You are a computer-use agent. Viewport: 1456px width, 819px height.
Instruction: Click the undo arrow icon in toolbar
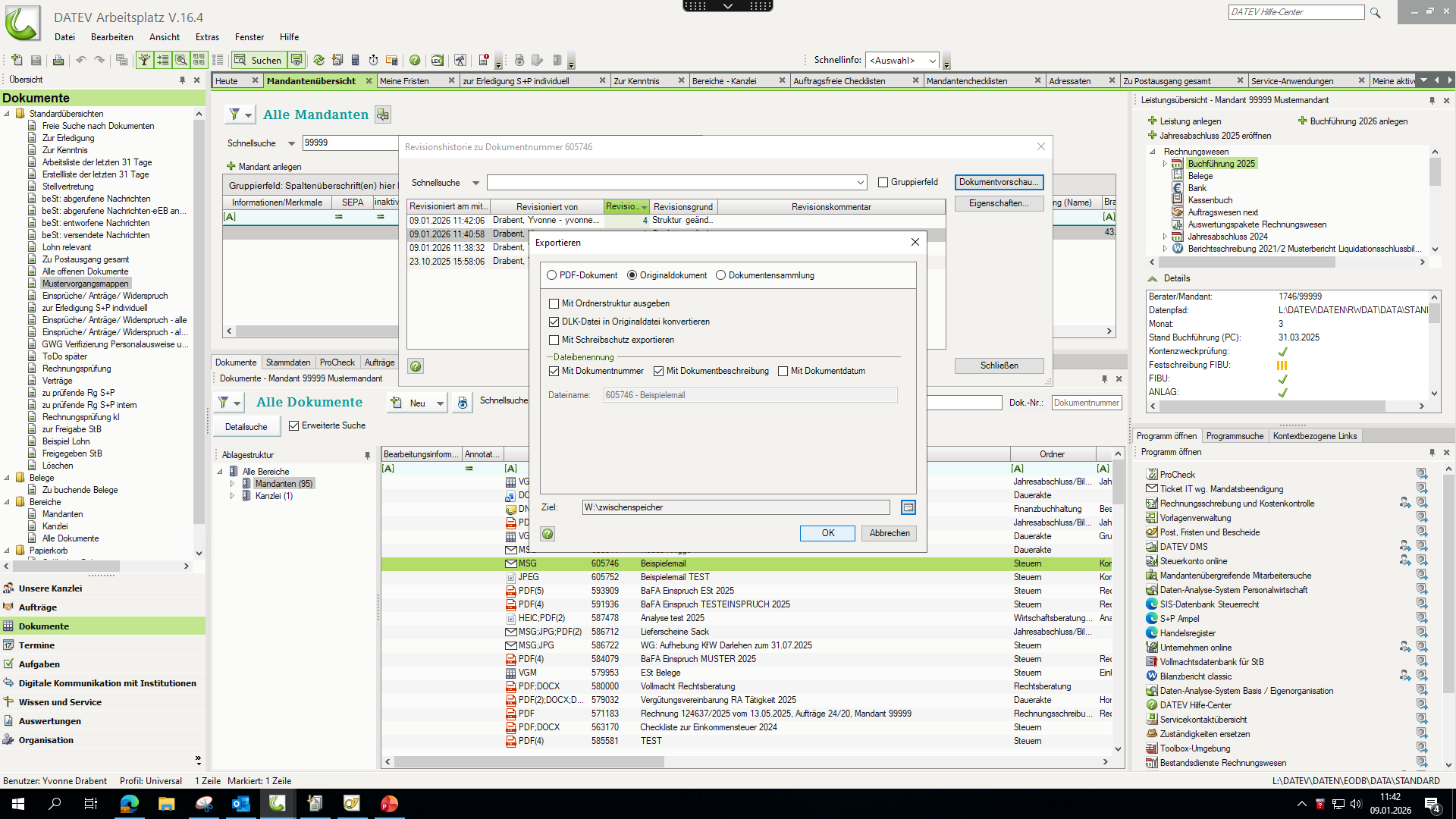(x=80, y=60)
